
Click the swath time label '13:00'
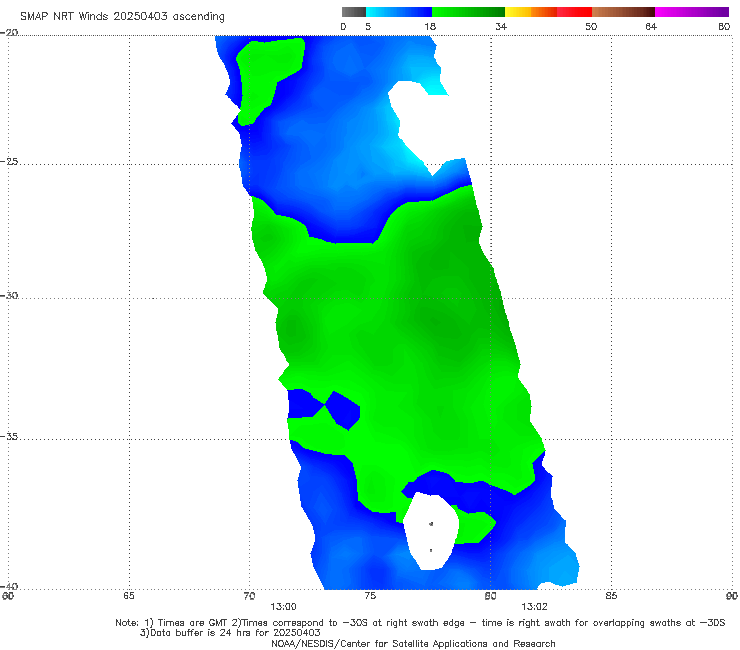283,607
